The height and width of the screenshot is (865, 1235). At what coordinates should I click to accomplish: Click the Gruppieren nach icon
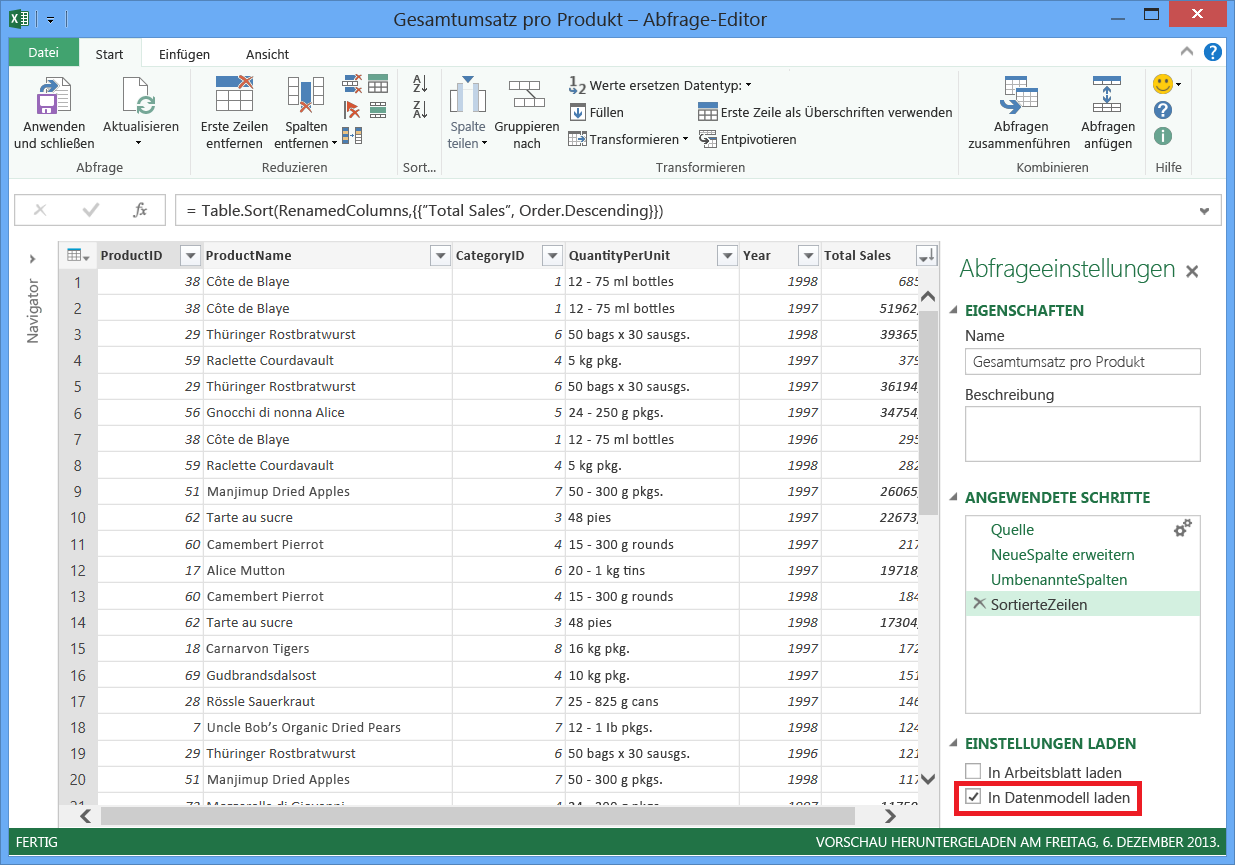(x=526, y=95)
